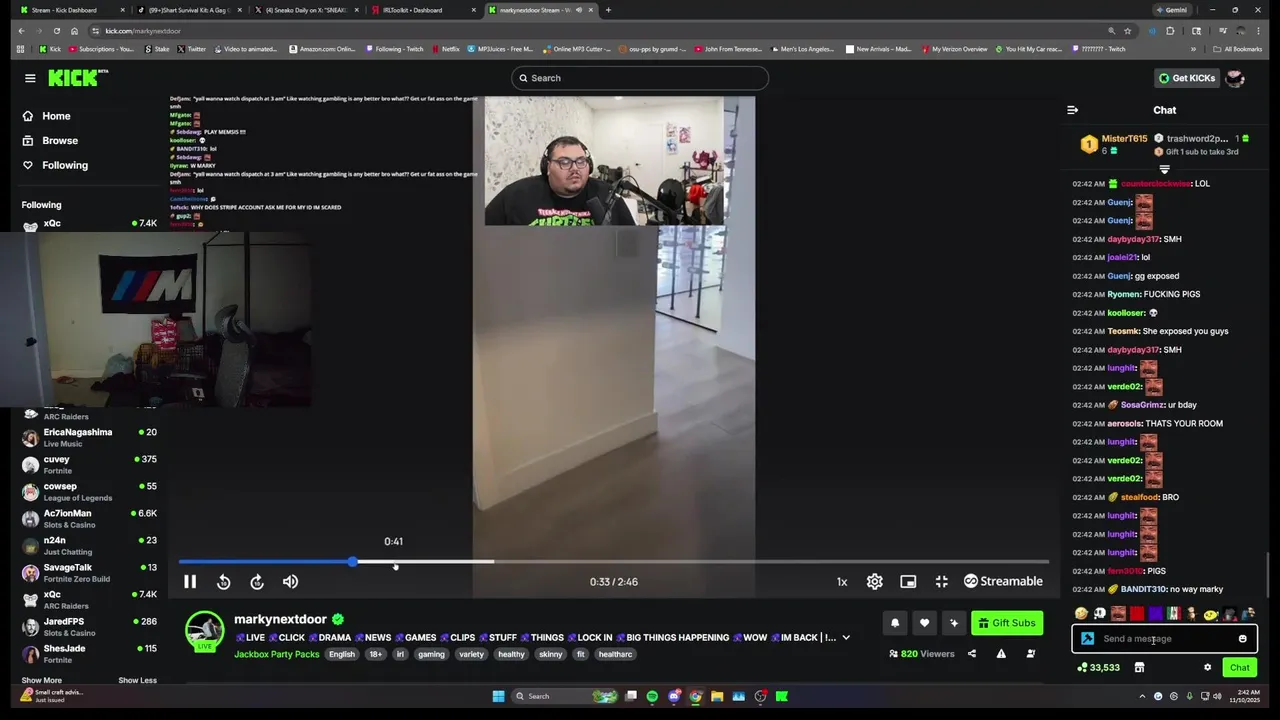Screen dimensions: 1280x720
Task: Rewind the video with the back-skip icon
Action: tap(224, 582)
